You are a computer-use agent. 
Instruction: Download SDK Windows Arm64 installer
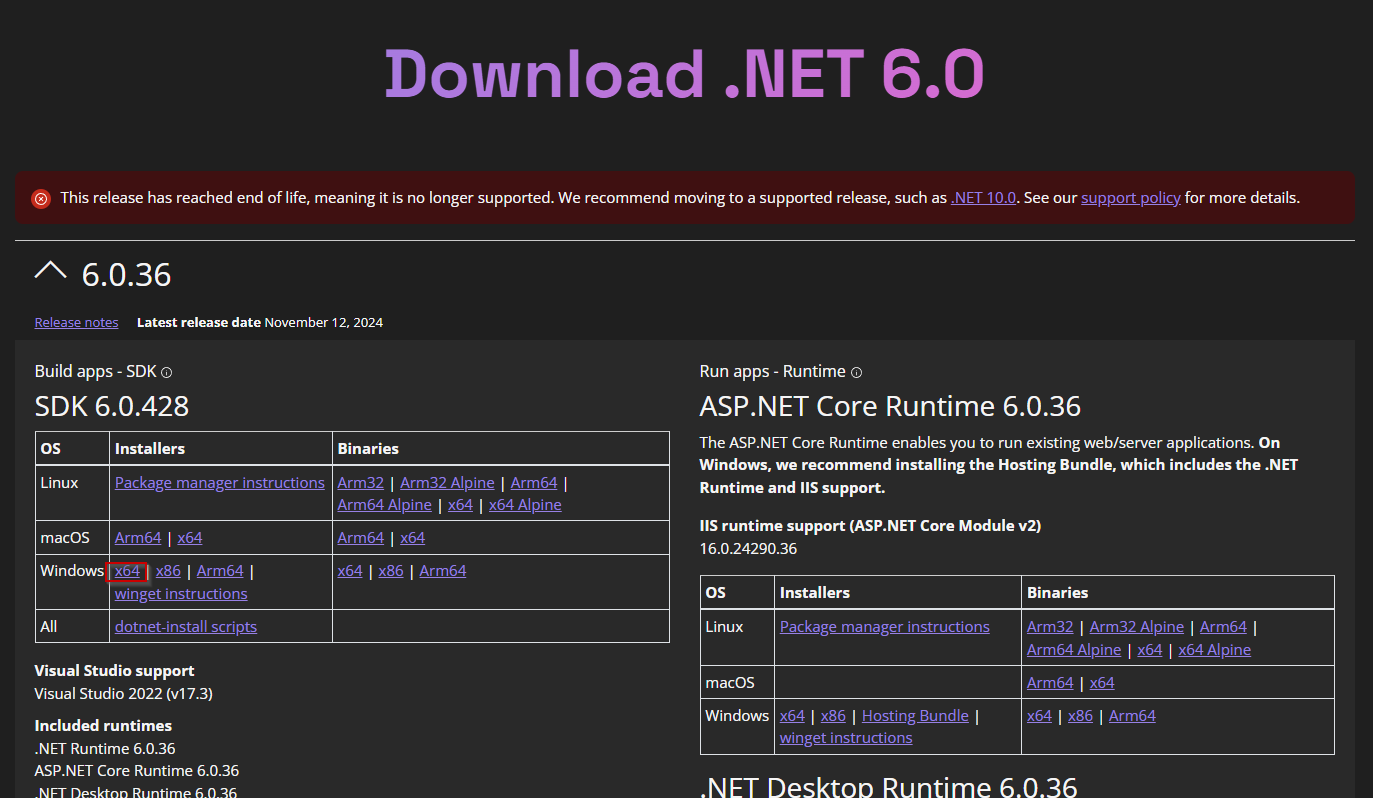pos(220,571)
